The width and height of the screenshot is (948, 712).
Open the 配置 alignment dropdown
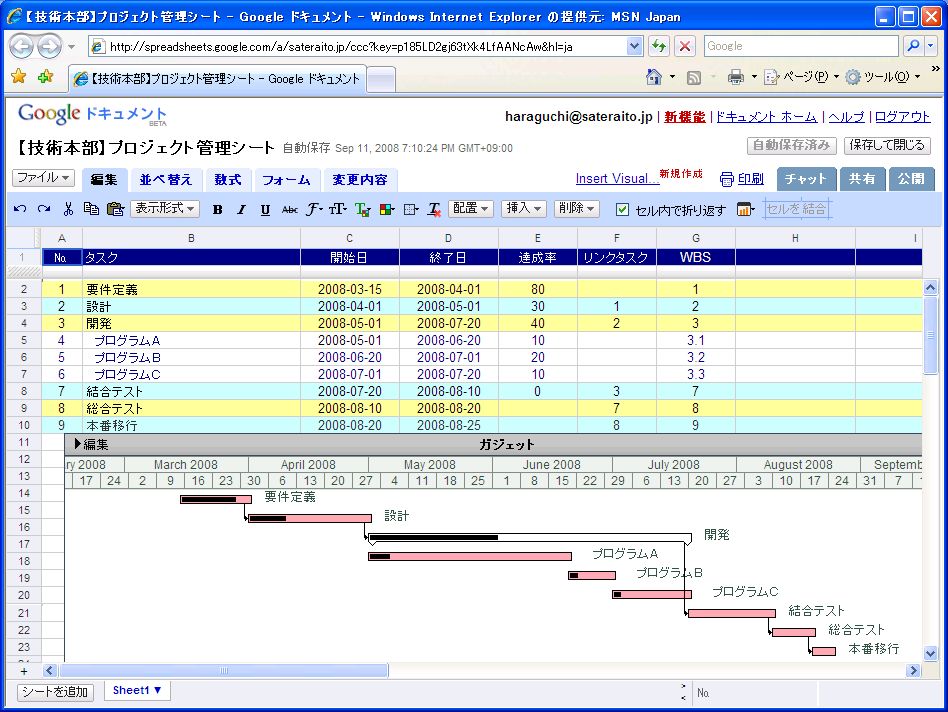tap(471, 209)
